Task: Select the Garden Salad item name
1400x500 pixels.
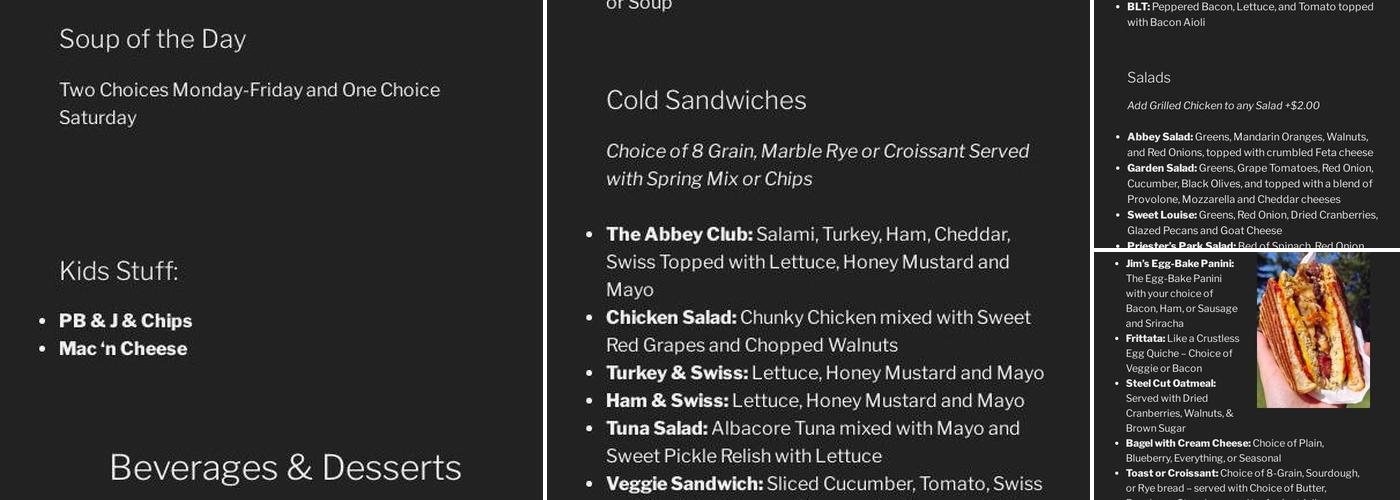Action: (1162, 168)
